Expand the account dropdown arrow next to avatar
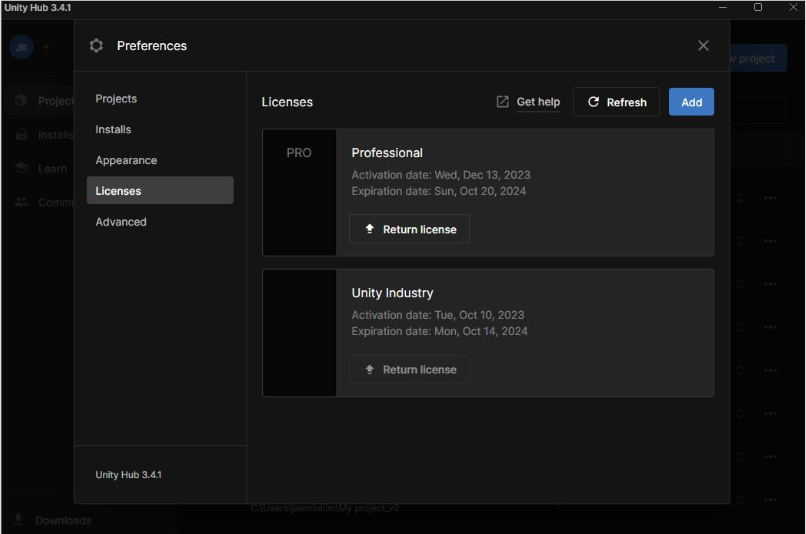 pos(46,47)
